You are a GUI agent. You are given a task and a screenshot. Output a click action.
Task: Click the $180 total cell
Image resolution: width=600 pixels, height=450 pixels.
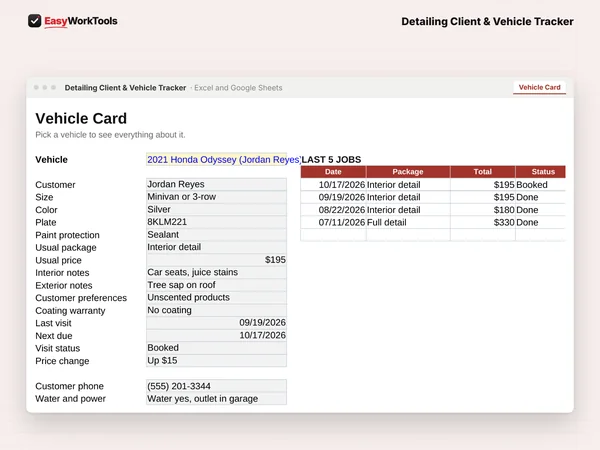point(483,210)
